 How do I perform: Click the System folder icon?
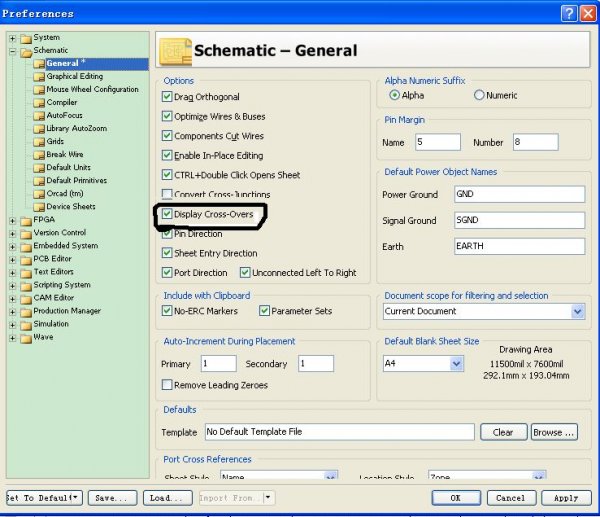click(x=26, y=38)
